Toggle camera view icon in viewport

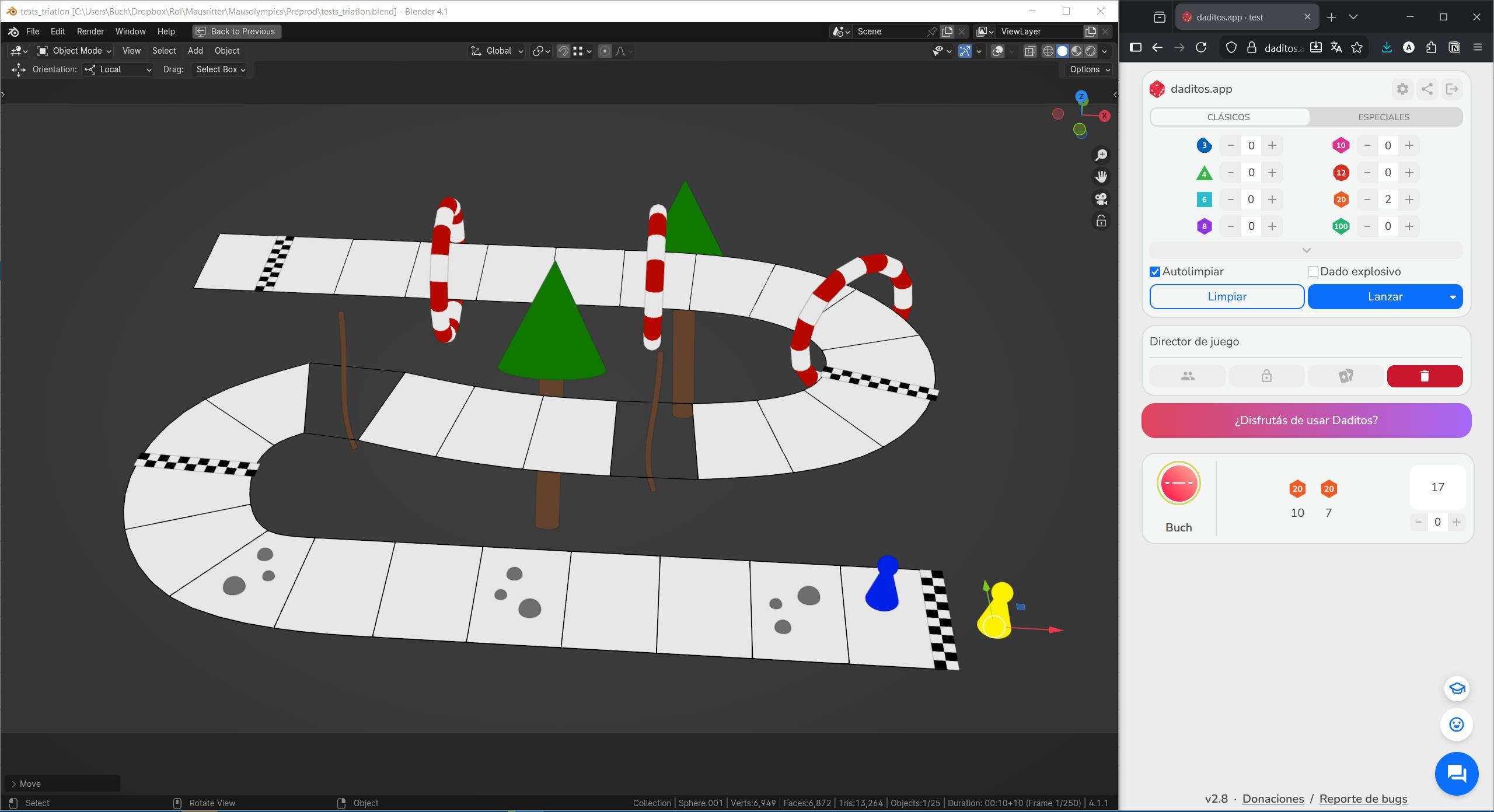(x=1101, y=199)
